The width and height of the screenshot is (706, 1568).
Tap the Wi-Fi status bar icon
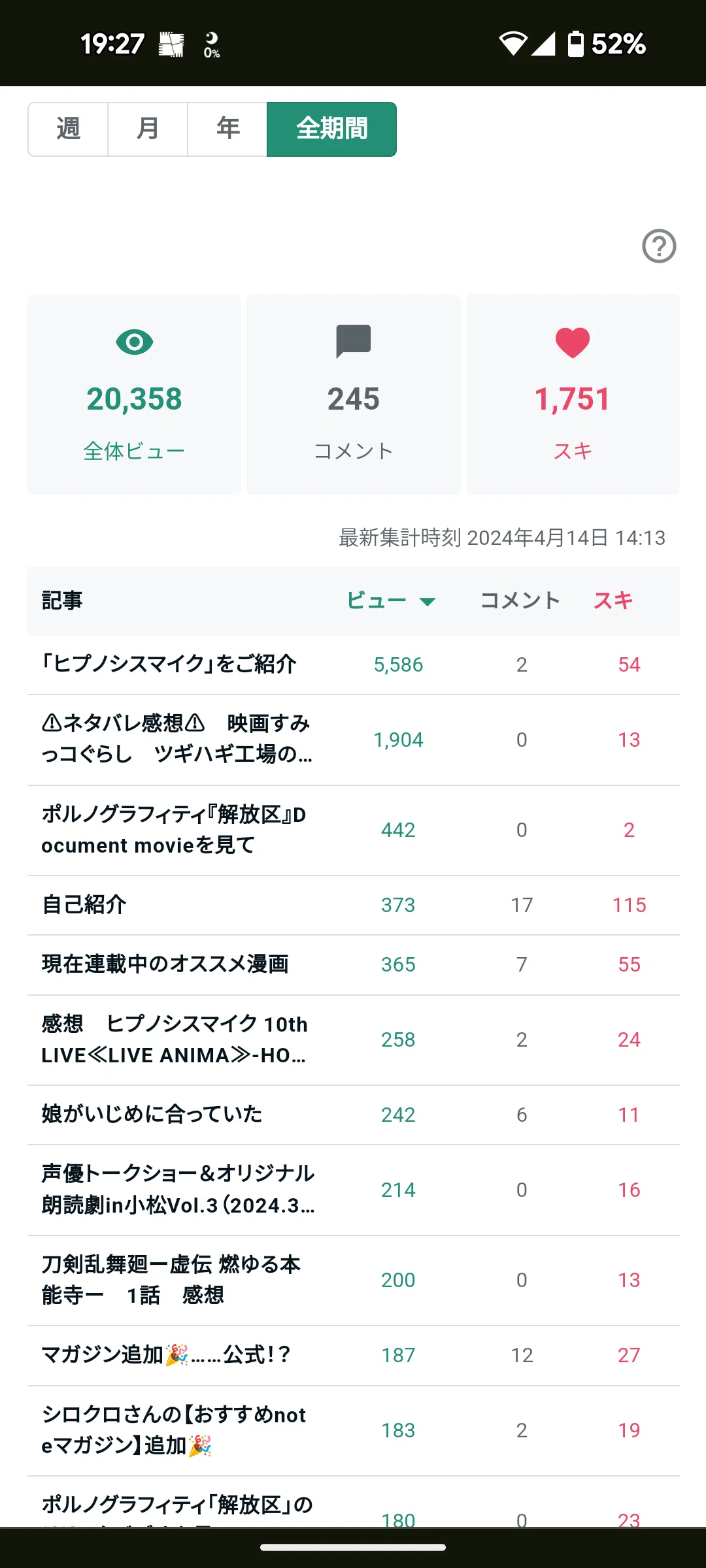coord(513,44)
